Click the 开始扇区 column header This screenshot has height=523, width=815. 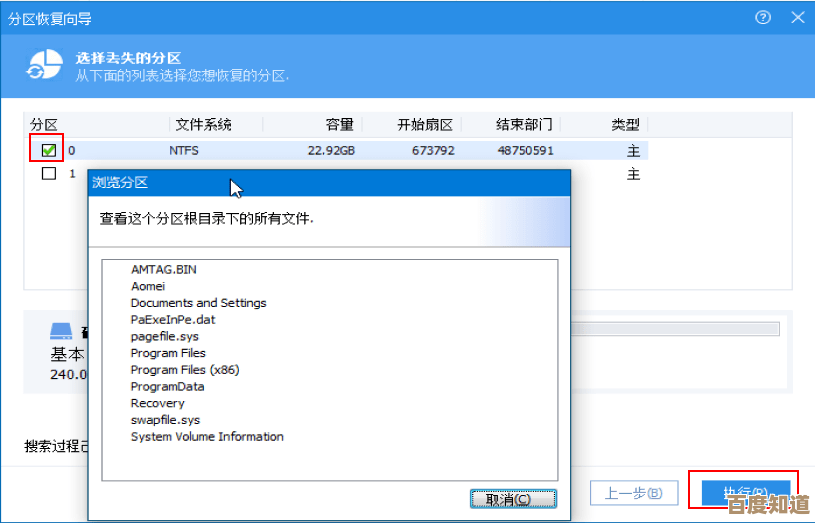pos(425,125)
